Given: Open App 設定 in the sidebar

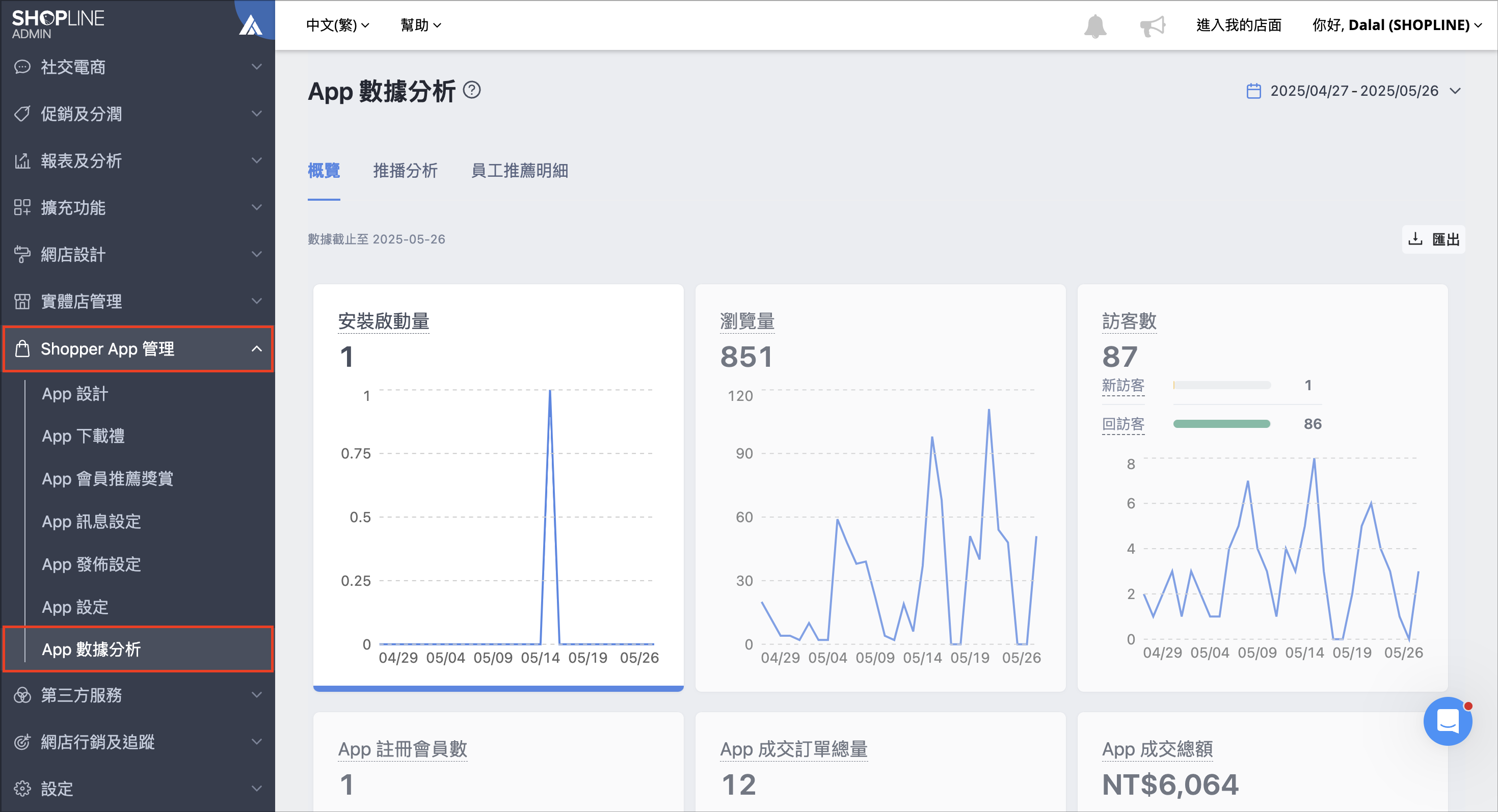Looking at the screenshot, I should pos(75,607).
